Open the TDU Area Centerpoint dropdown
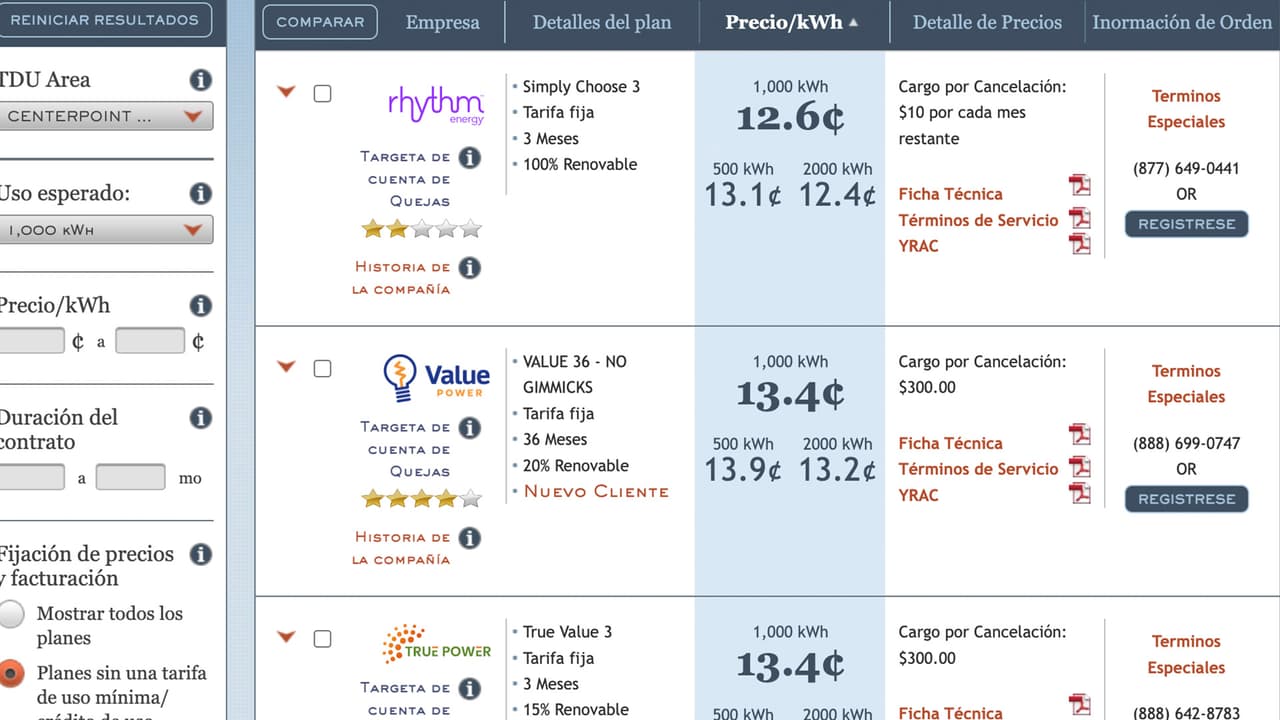Viewport: 1280px width, 720px height. click(x=105, y=117)
